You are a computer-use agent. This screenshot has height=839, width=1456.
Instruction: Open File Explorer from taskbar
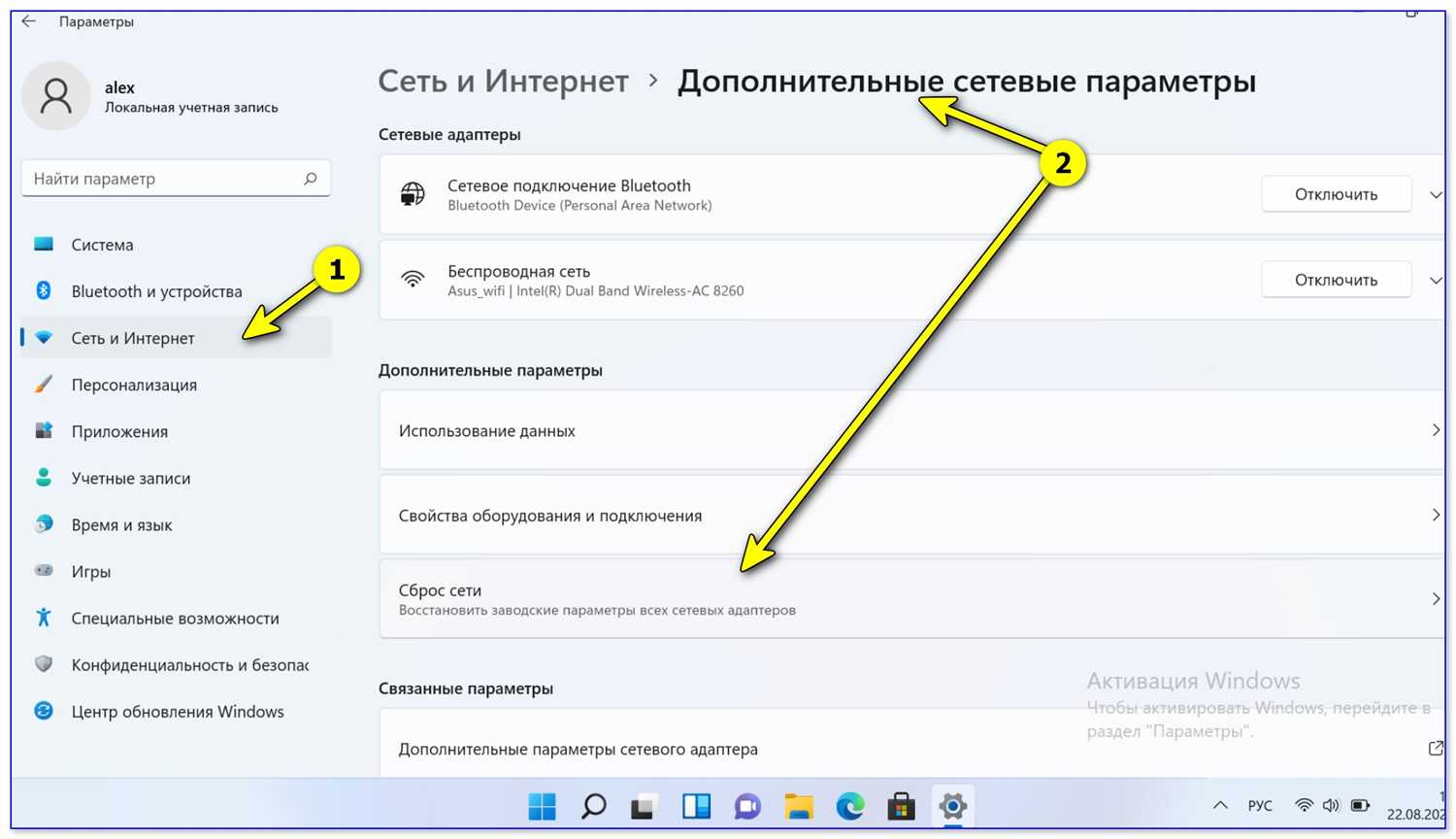799,806
